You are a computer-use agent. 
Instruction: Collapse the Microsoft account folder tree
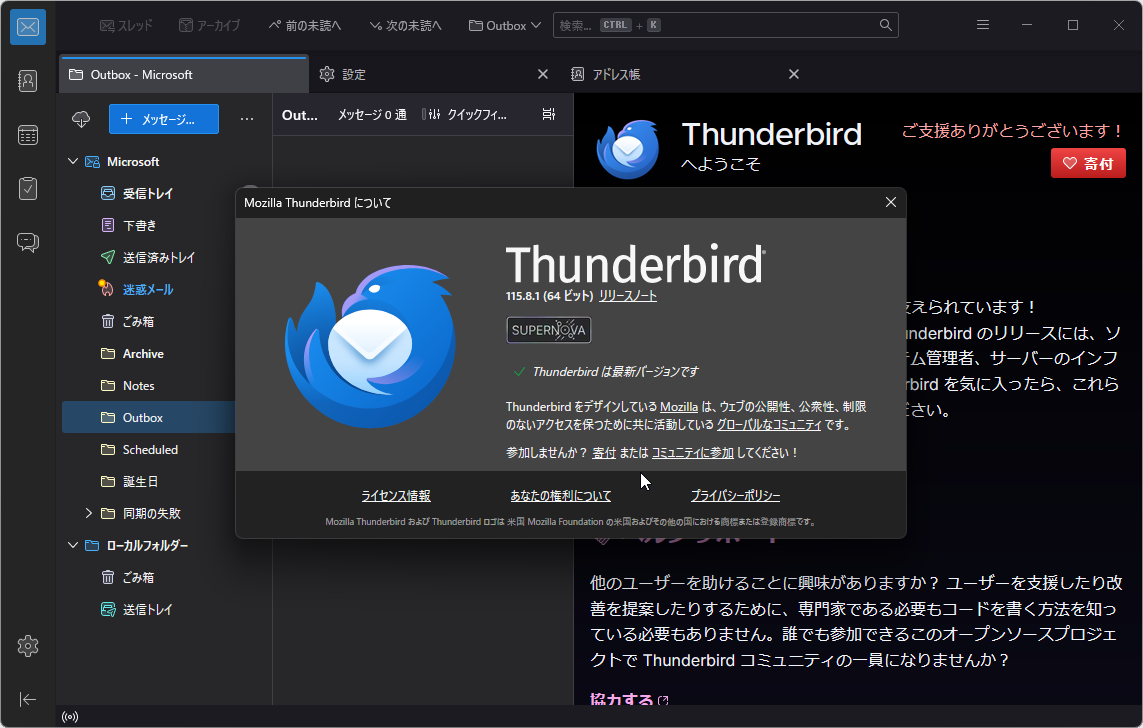(x=72, y=161)
